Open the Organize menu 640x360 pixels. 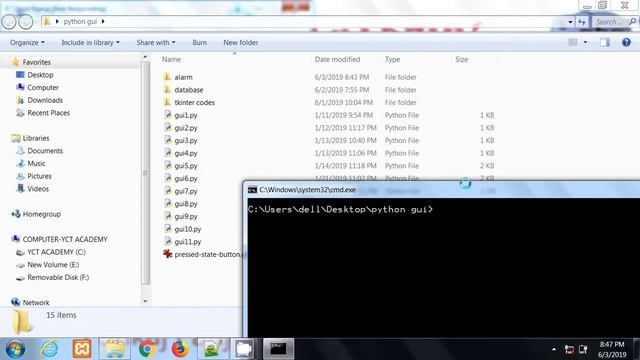point(27,42)
